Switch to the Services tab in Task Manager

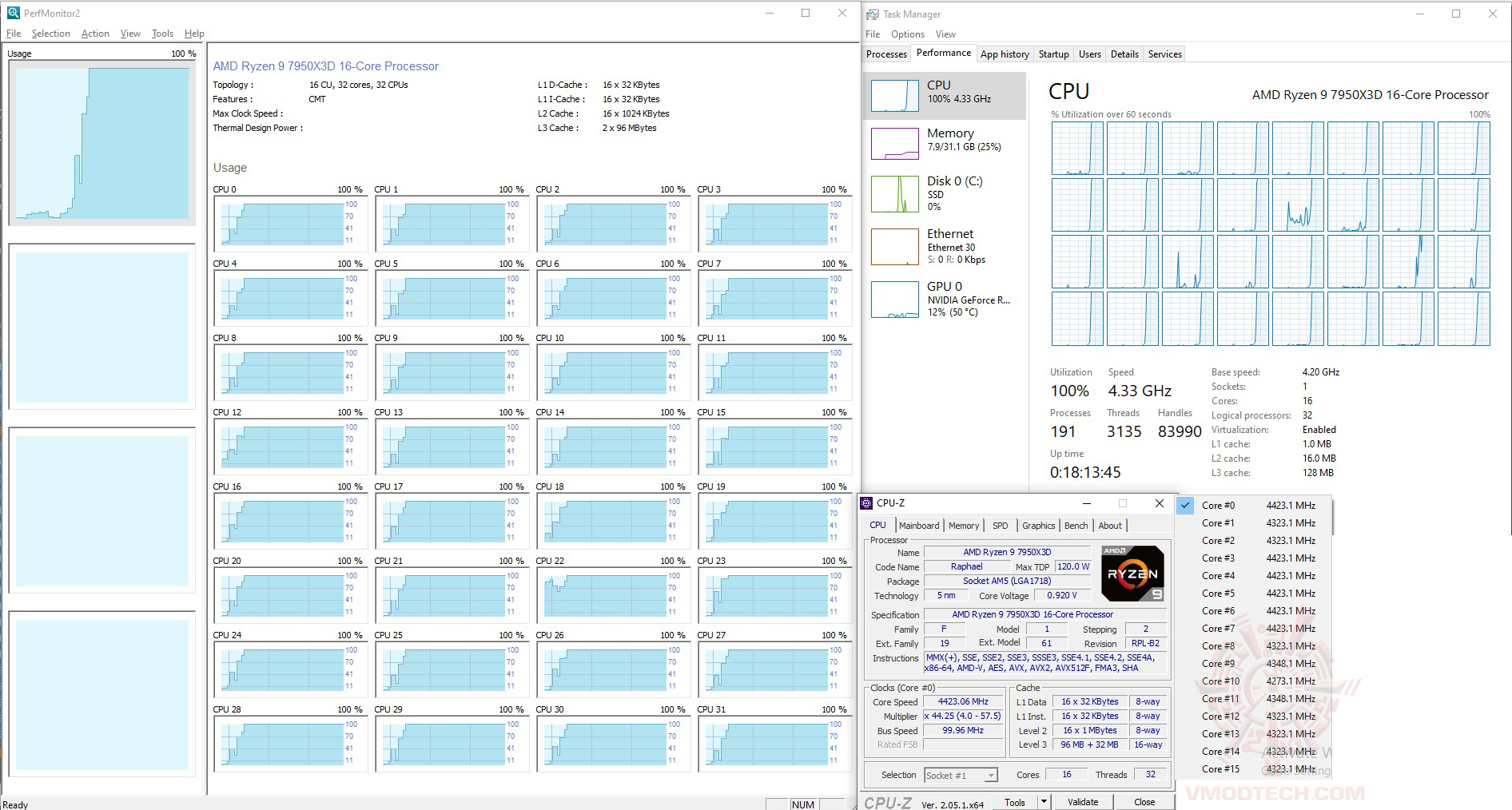click(1164, 54)
